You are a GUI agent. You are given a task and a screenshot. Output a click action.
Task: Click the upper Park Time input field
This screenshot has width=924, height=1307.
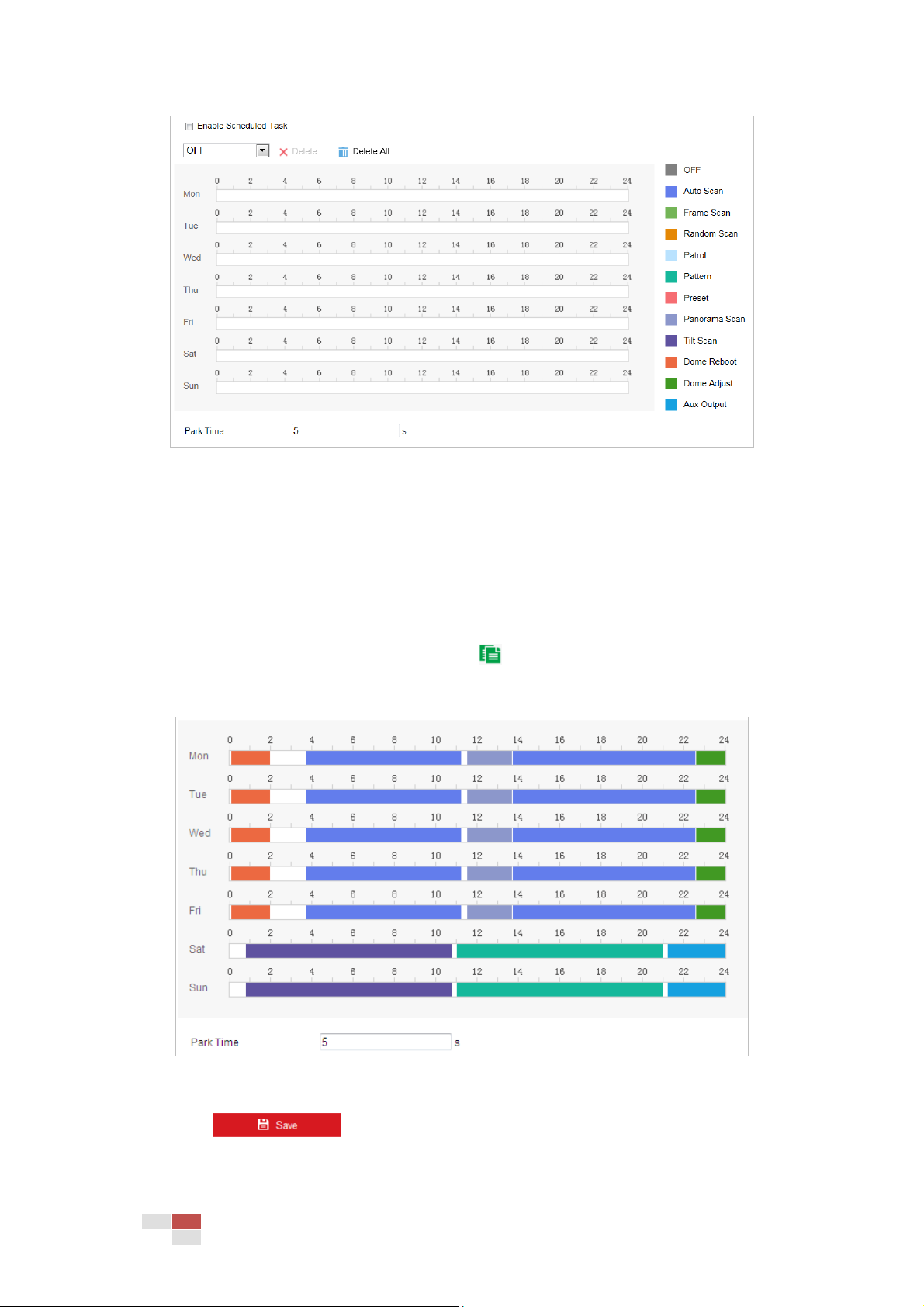(x=345, y=430)
